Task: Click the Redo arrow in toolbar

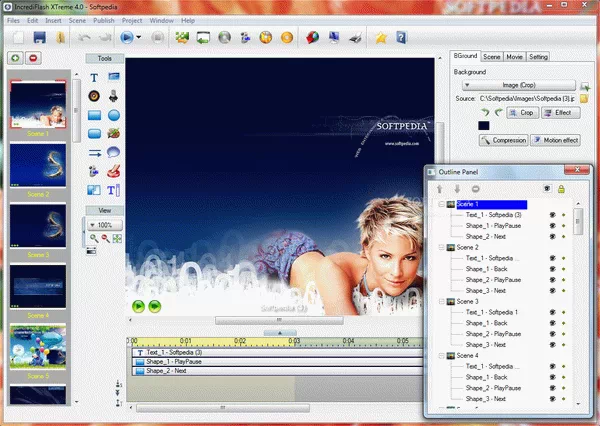Action: point(105,38)
